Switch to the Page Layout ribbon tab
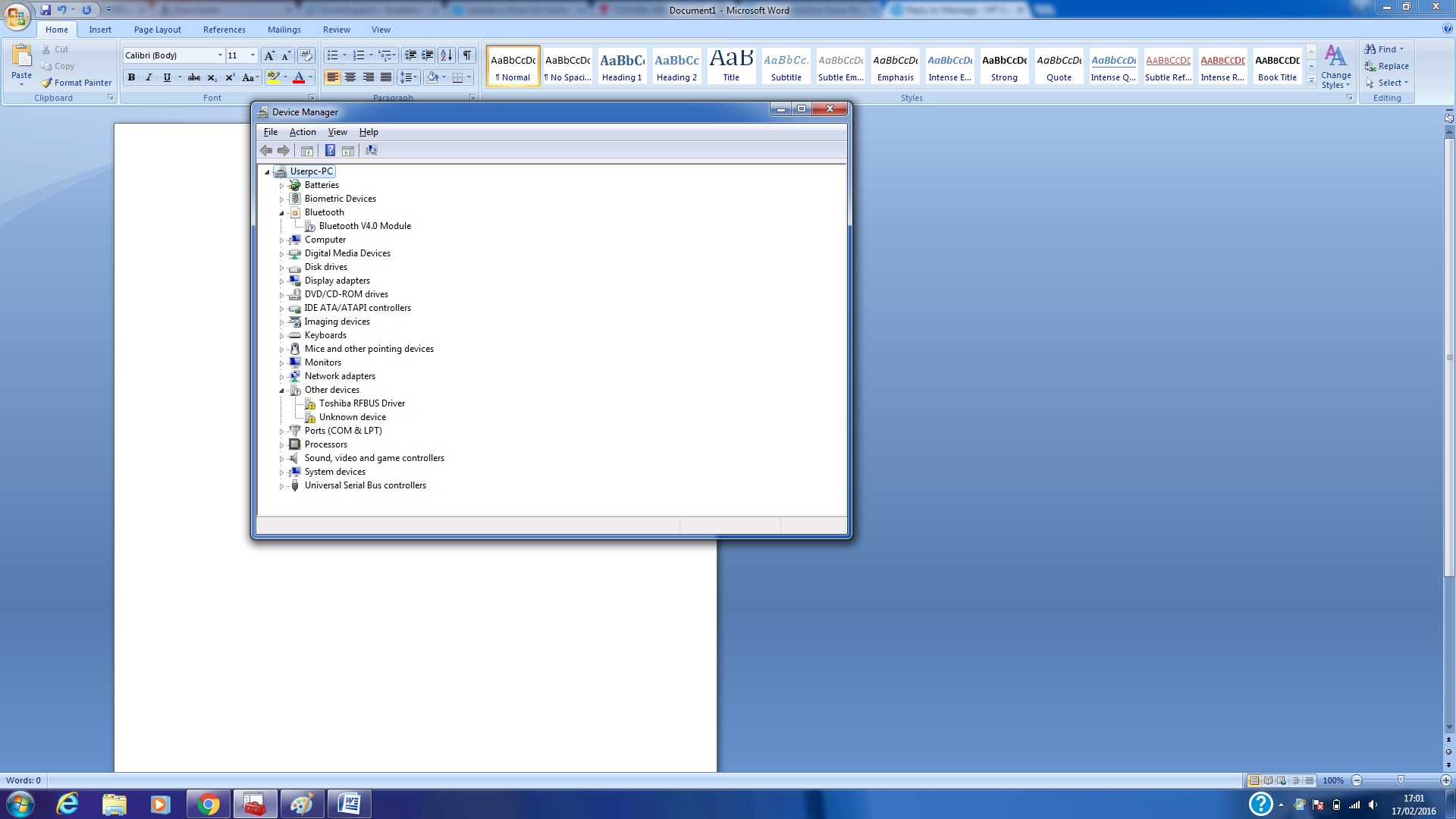 [x=157, y=30]
